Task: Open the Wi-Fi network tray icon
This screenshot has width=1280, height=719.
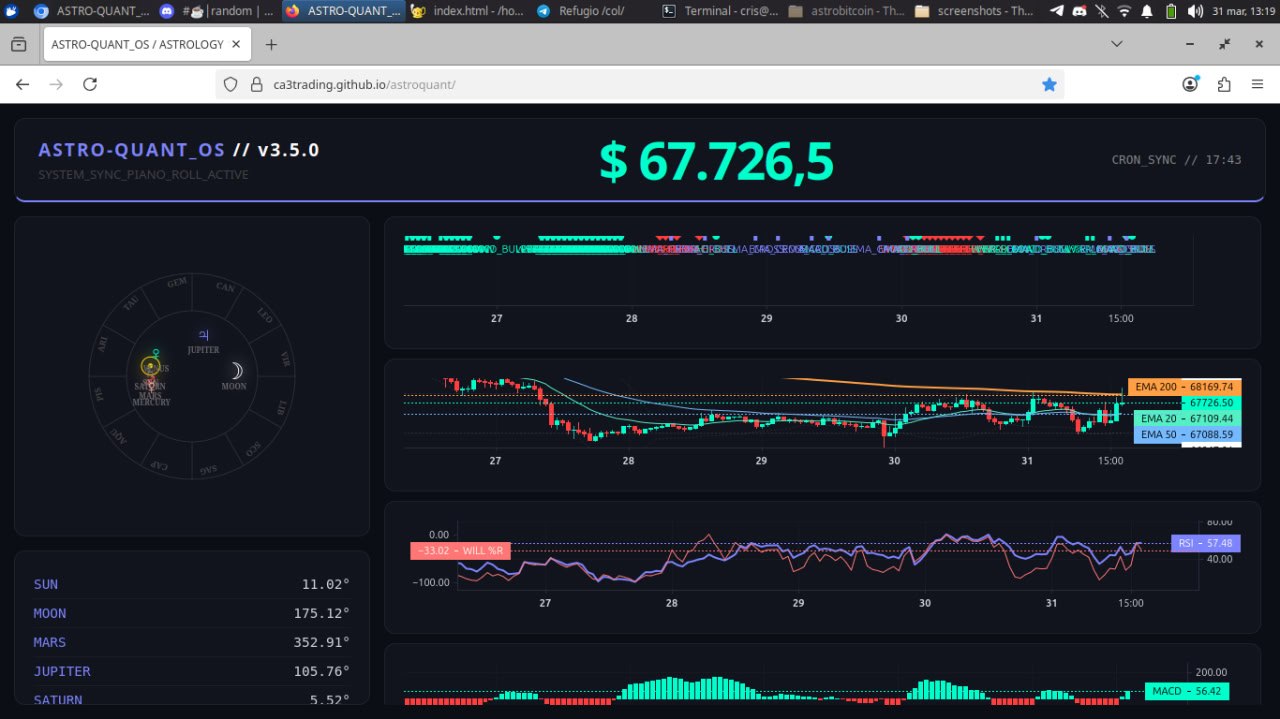Action: click(1124, 11)
